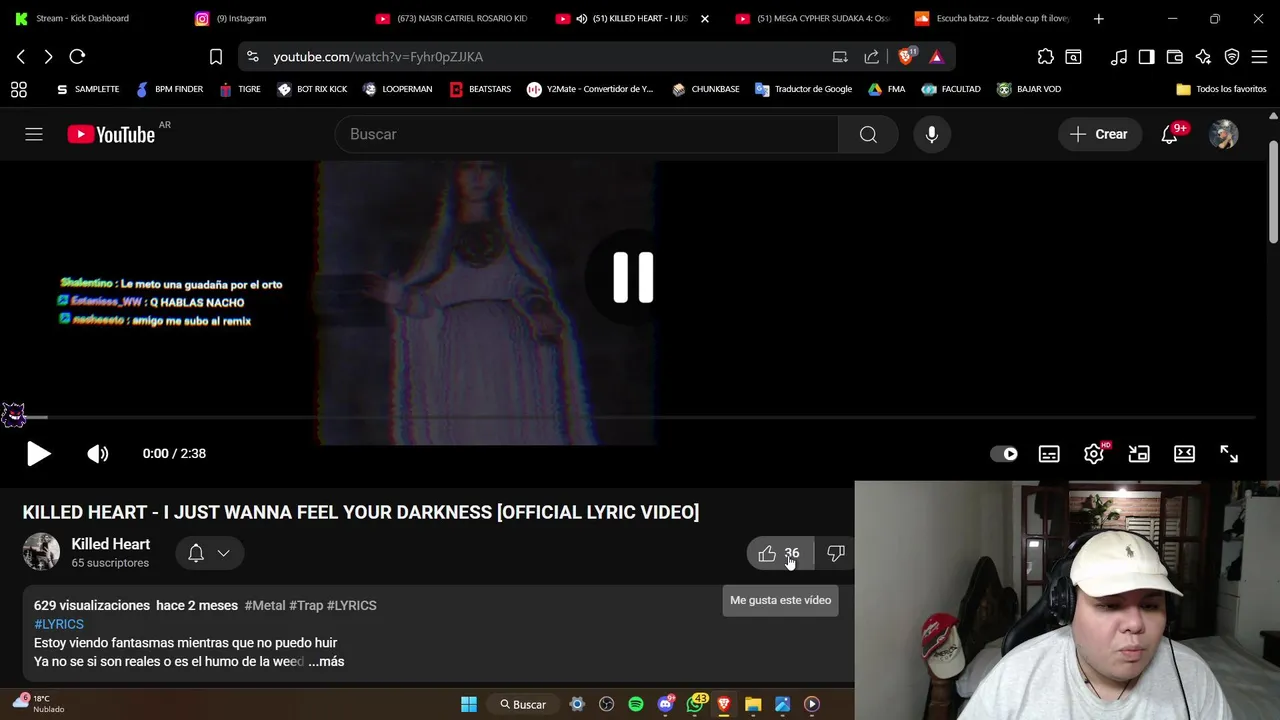
Task: Open BPM FINDER bookmark
Action: click(x=169, y=89)
